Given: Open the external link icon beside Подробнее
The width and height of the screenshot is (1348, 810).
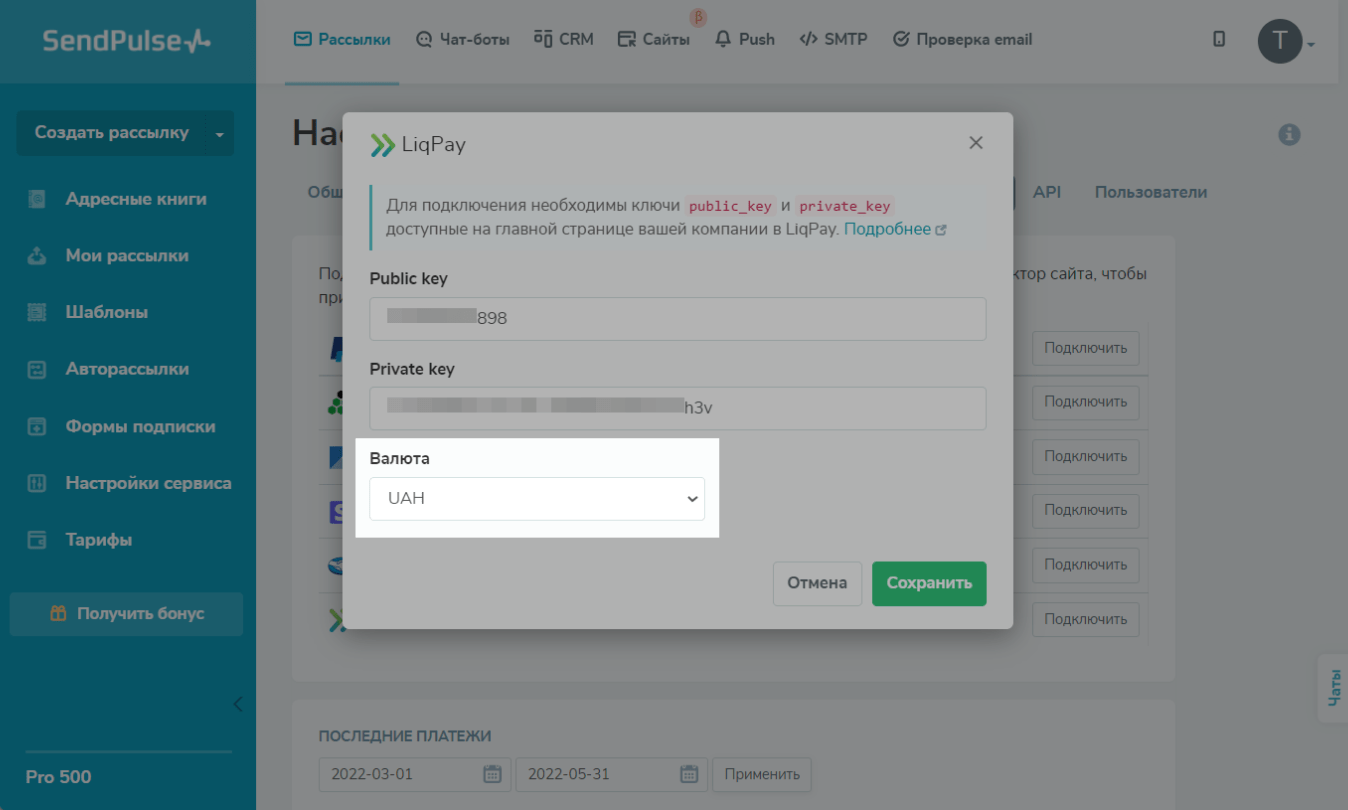Looking at the screenshot, I should click(940, 230).
